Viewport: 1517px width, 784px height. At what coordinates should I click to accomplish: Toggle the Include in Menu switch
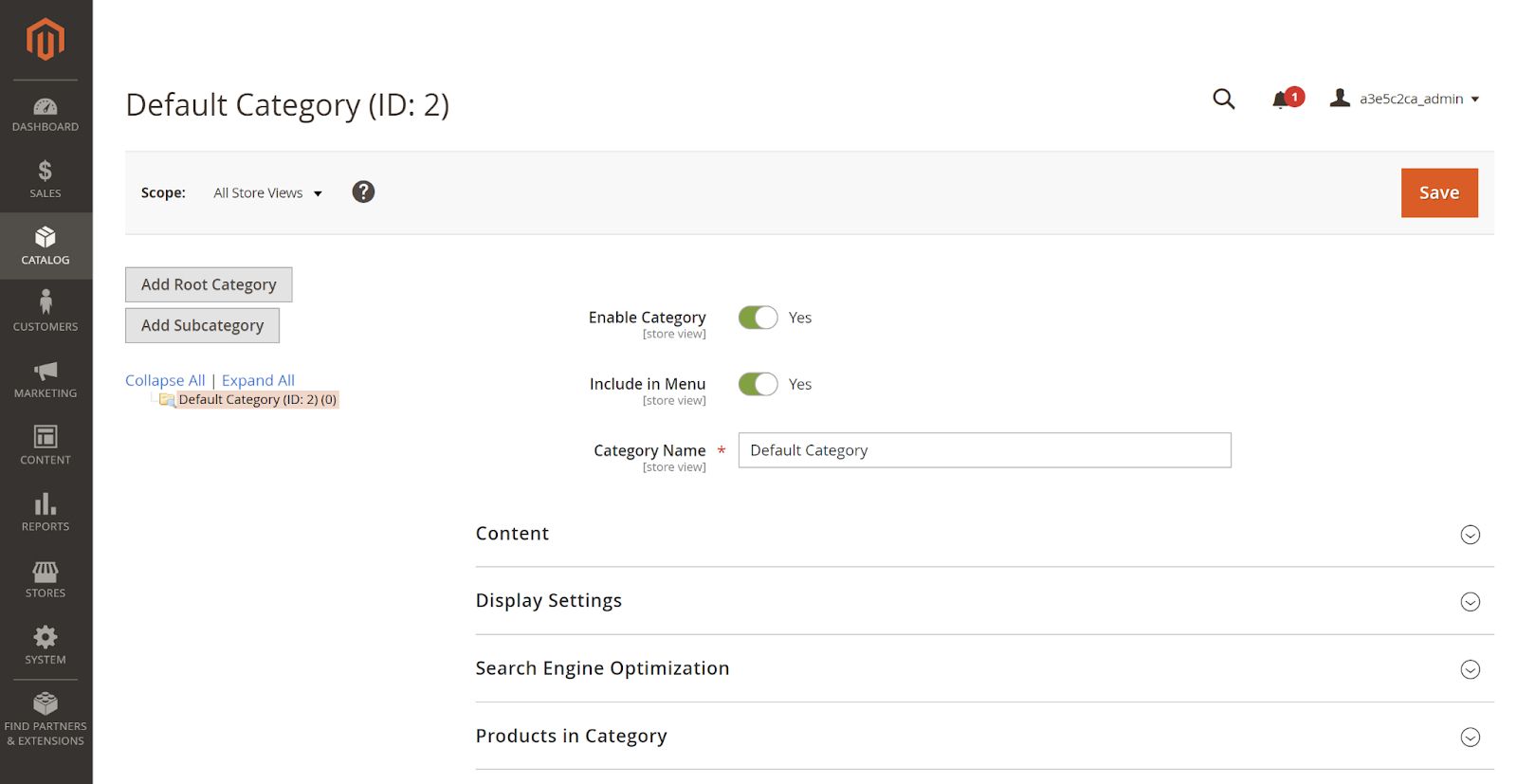758,384
